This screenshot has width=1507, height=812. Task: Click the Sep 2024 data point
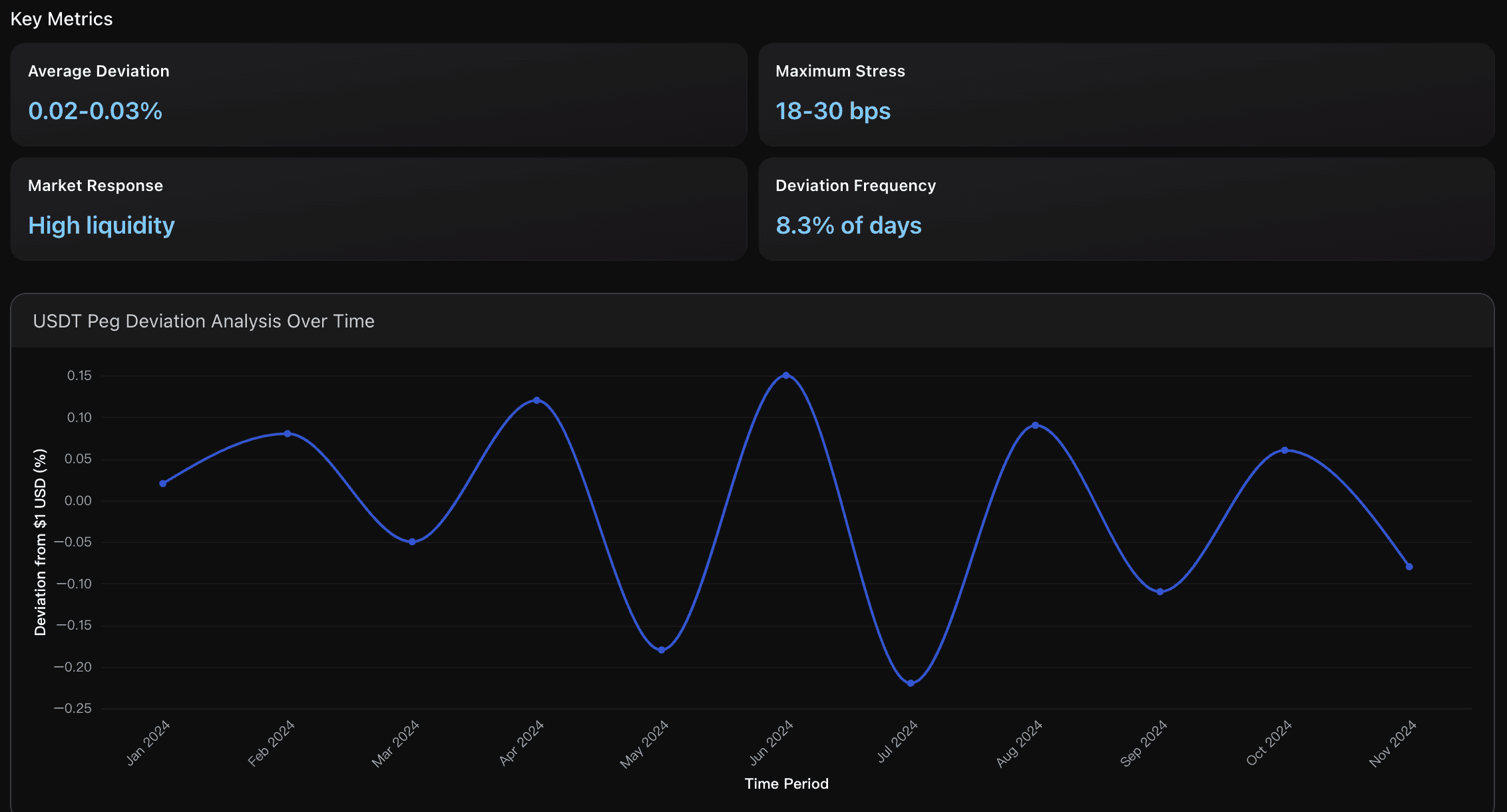pyautogui.click(x=1160, y=592)
